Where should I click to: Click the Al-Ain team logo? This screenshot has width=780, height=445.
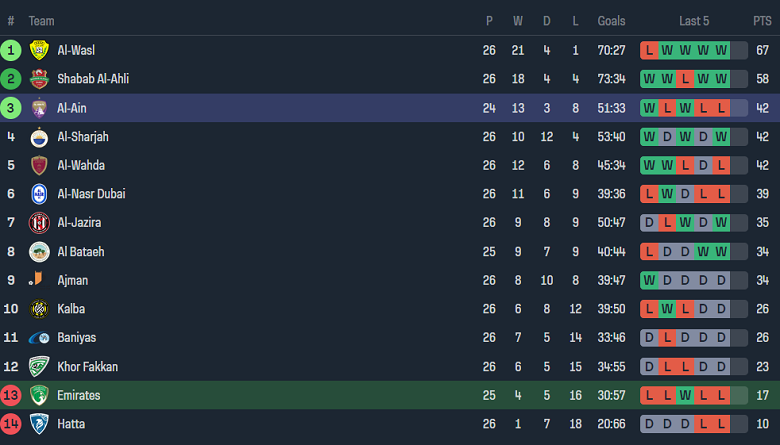pyautogui.click(x=39, y=108)
